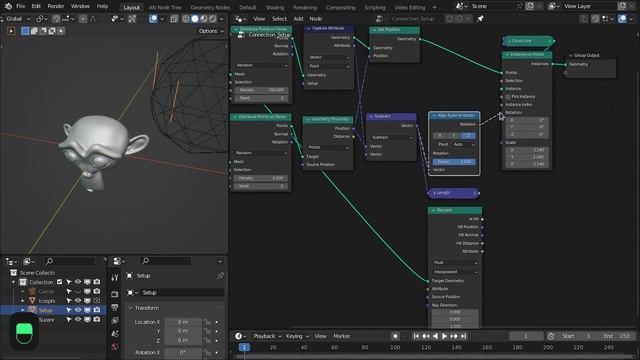Jump to first frame in timeline
Viewport: 640px width, 360px height.
coord(416,336)
